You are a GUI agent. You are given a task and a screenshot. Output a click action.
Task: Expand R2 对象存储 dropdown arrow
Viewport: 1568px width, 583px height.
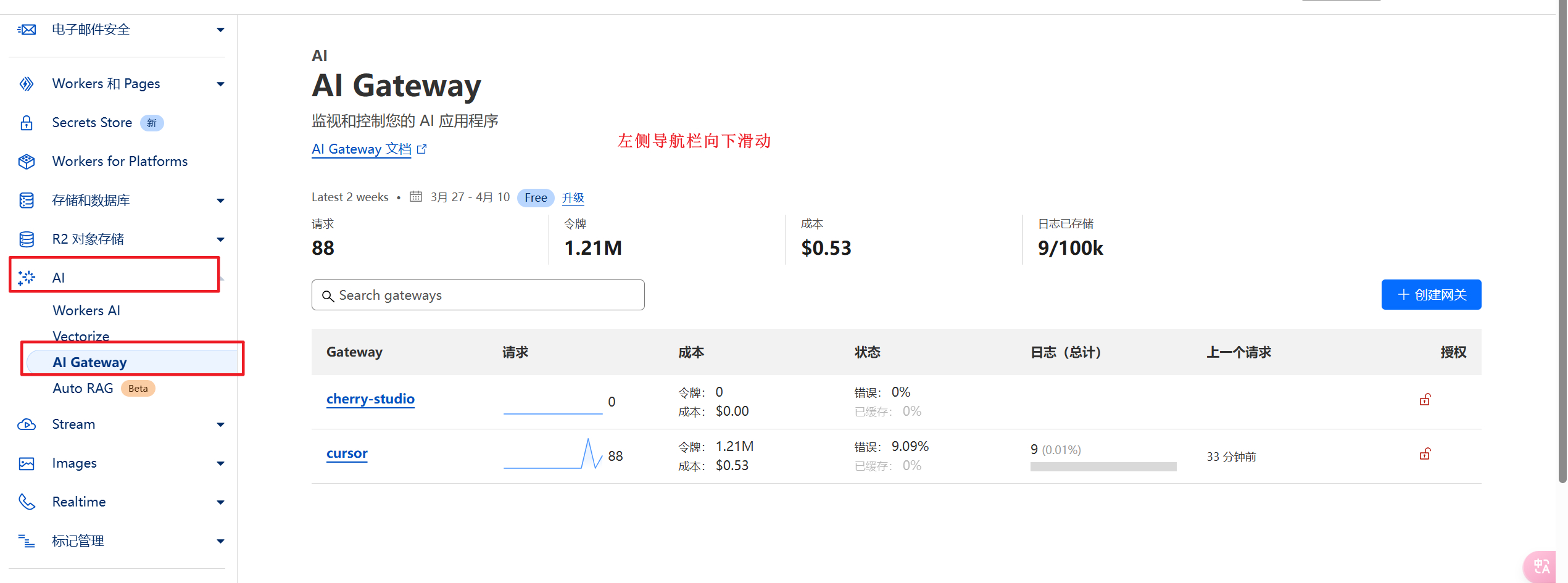point(220,239)
